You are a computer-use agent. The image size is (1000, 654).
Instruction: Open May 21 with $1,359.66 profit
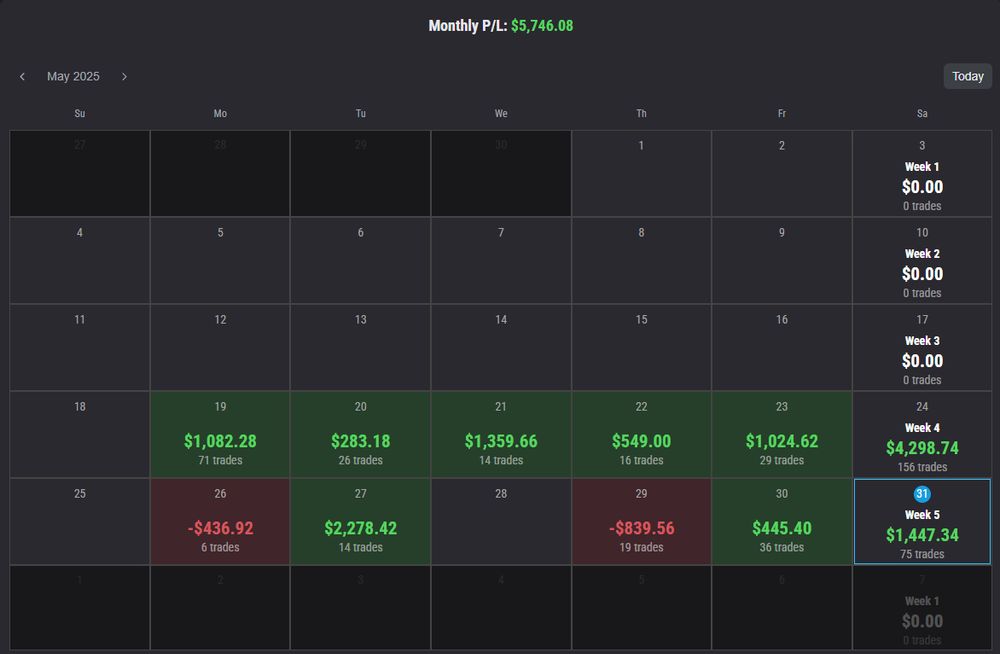click(x=501, y=435)
